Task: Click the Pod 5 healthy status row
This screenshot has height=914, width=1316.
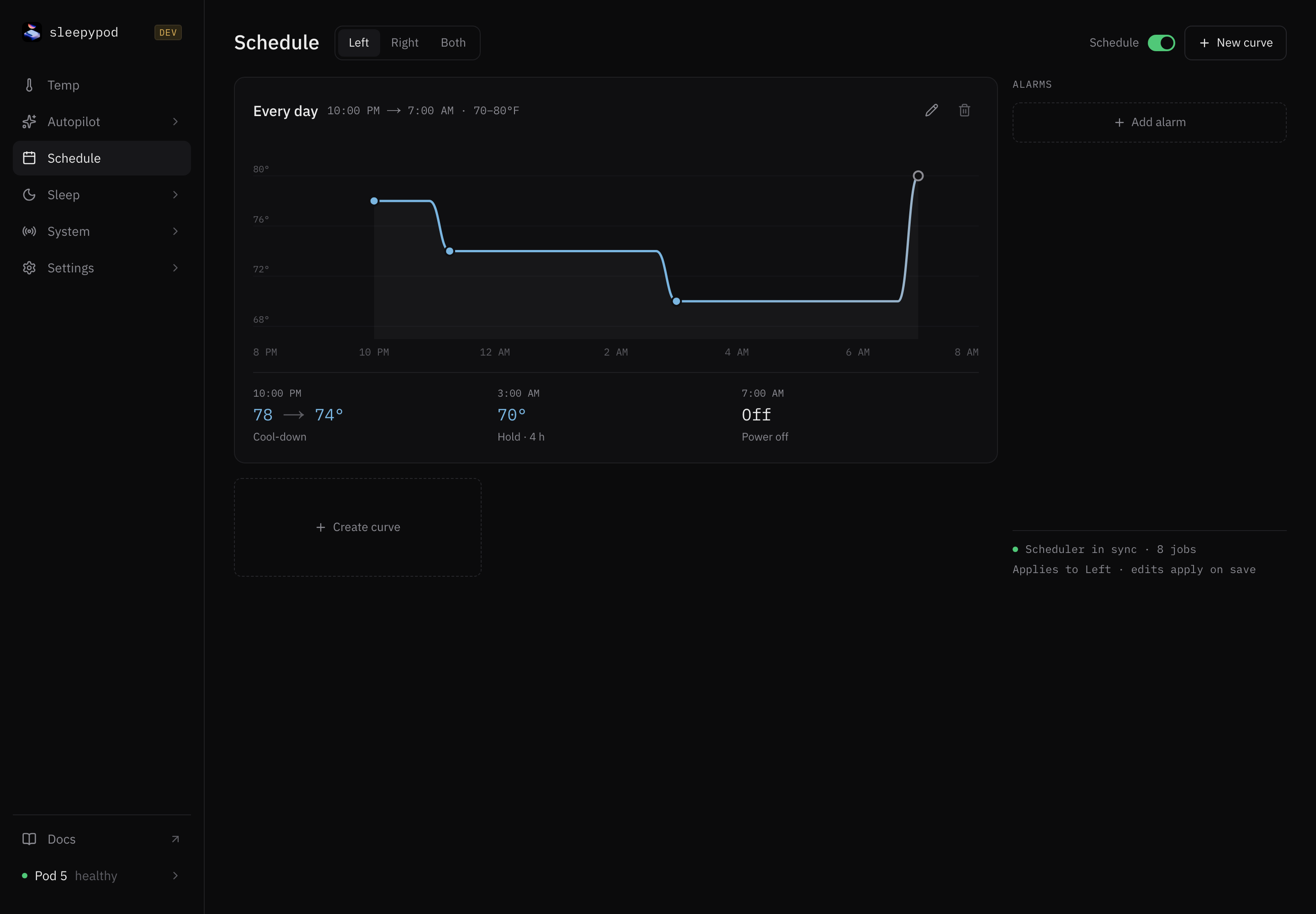Action: point(102,876)
